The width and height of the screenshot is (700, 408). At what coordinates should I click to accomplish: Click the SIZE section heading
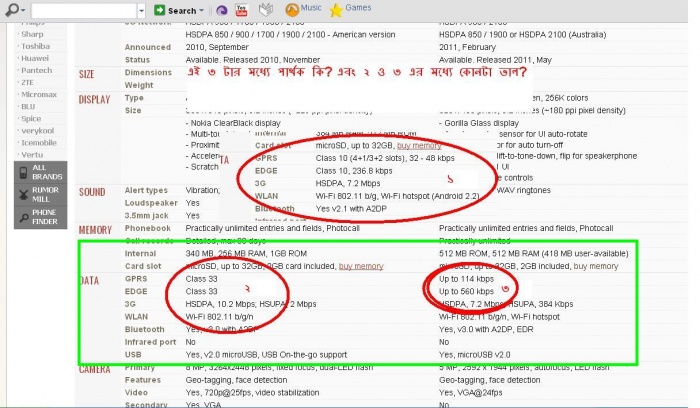coord(87,74)
